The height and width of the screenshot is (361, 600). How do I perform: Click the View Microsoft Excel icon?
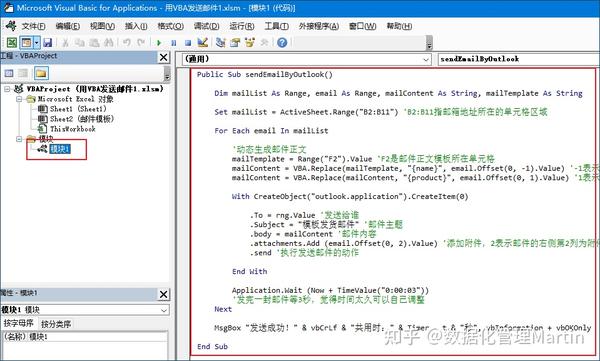click(x=11, y=42)
